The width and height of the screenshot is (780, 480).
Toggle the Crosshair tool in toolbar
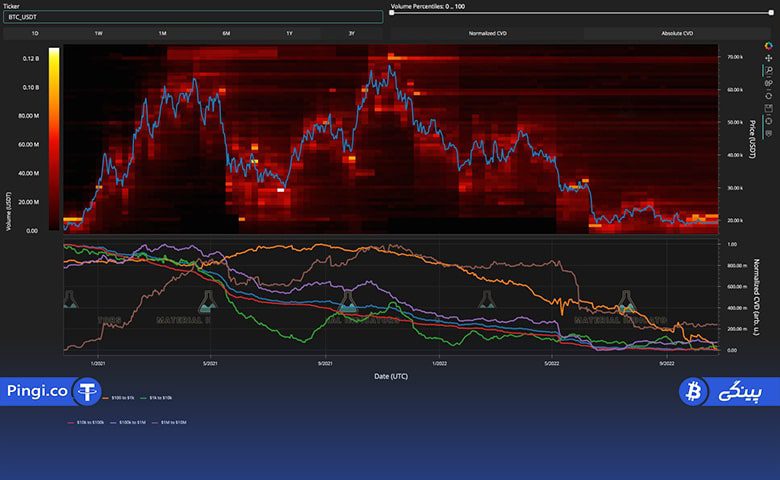(769, 121)
